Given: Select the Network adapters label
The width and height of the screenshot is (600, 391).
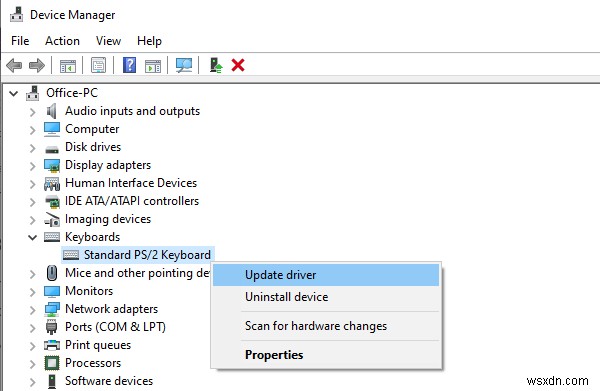Looking at the screenshot, I should (x=111, y=309).
